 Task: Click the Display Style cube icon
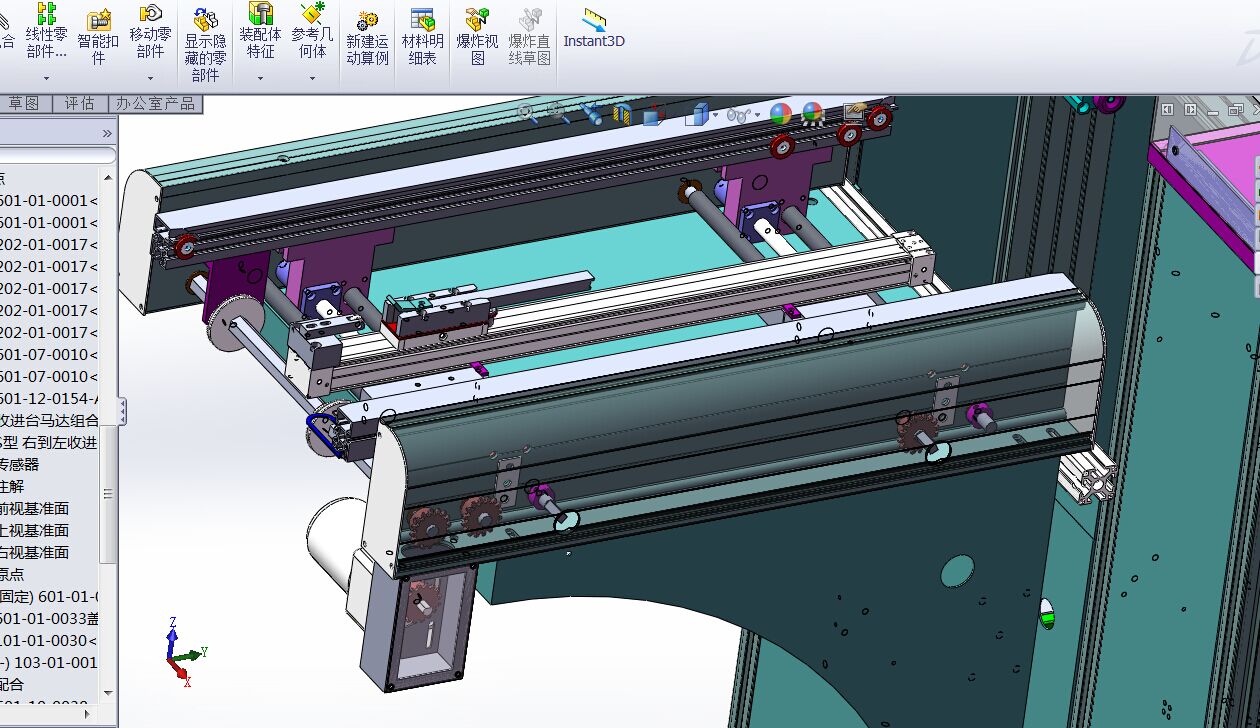695,115
